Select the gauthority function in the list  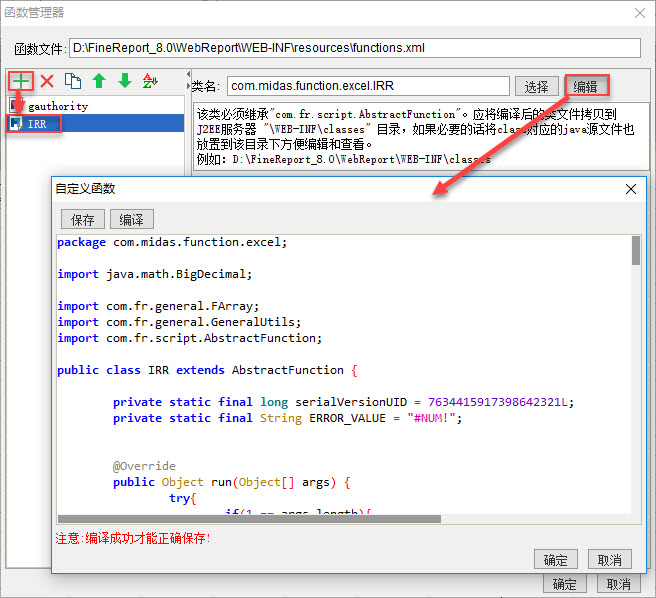[96, 106]
